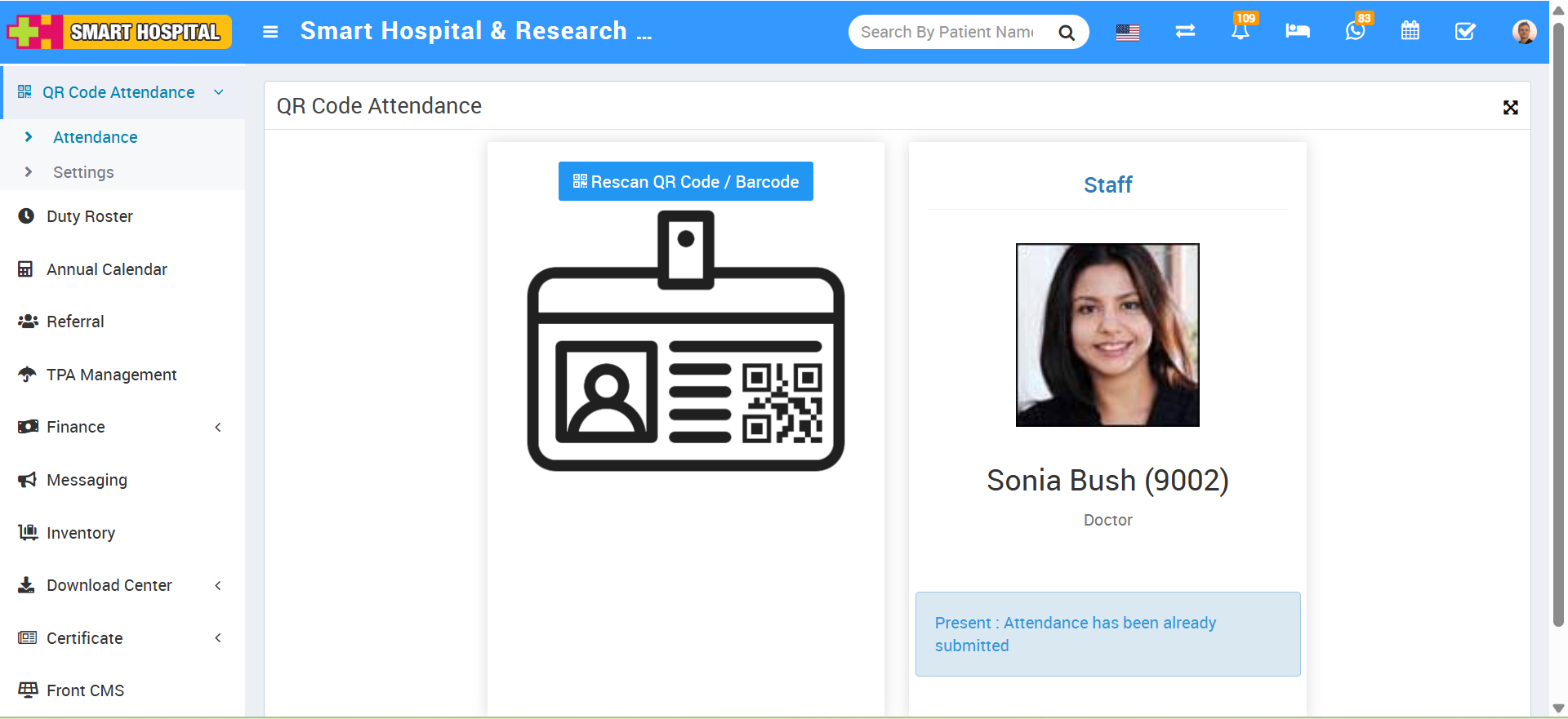Click the Smart Hospital & Research title
The image size is (1568, 719).
click(x=476, y=31)
